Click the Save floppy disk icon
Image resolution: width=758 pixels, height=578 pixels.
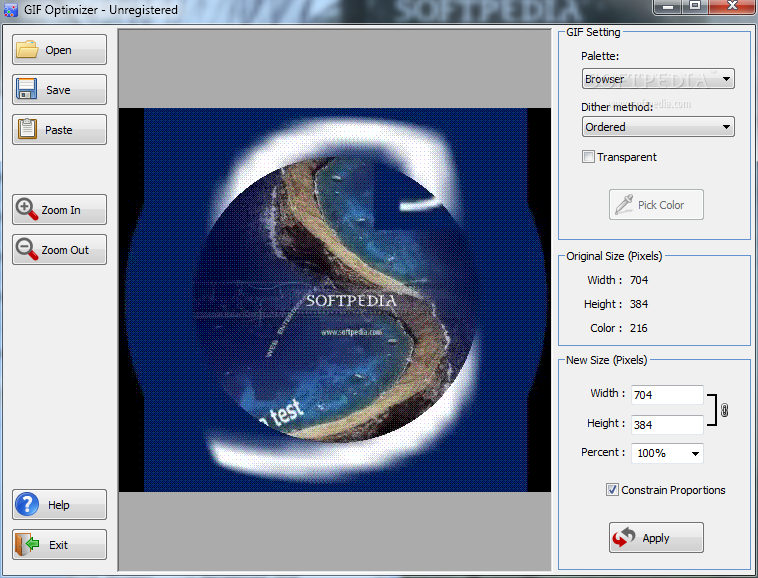26,89
